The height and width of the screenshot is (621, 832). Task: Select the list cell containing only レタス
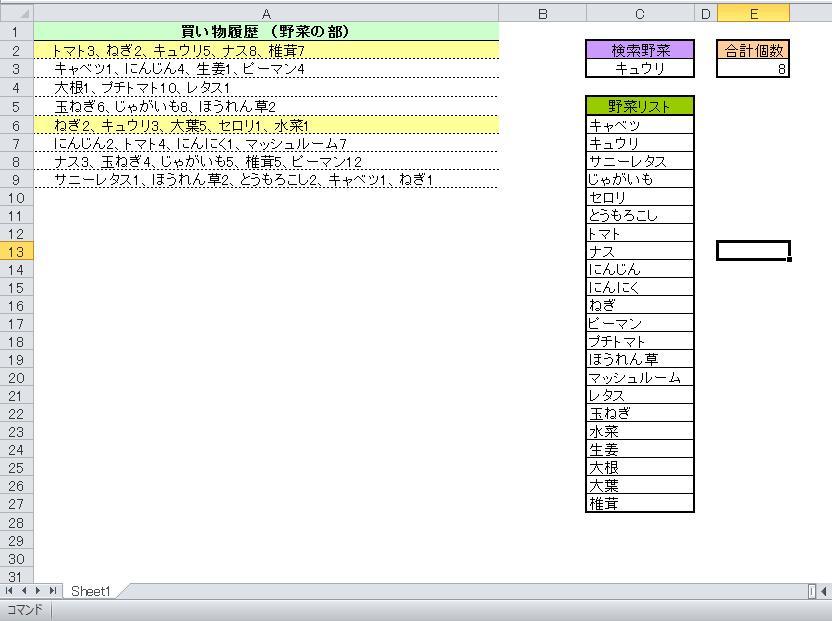(x=640, y=395)
